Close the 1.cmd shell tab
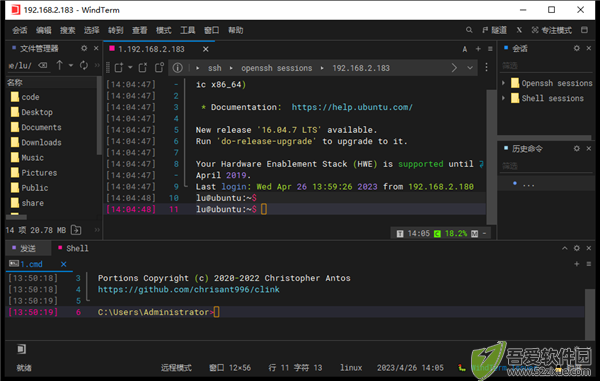Screen dimensions: 600x381 64,264
